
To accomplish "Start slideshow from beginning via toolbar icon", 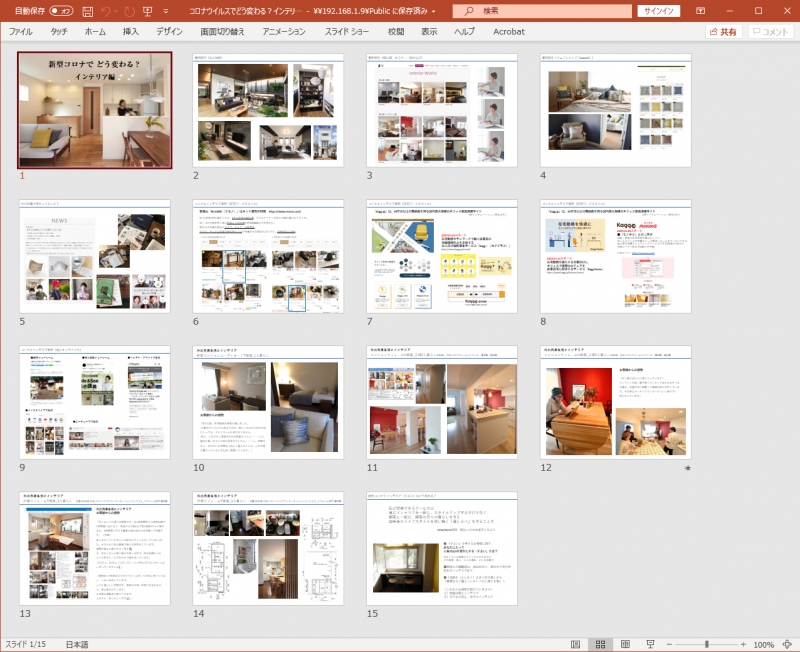I will tap(149, 11).
